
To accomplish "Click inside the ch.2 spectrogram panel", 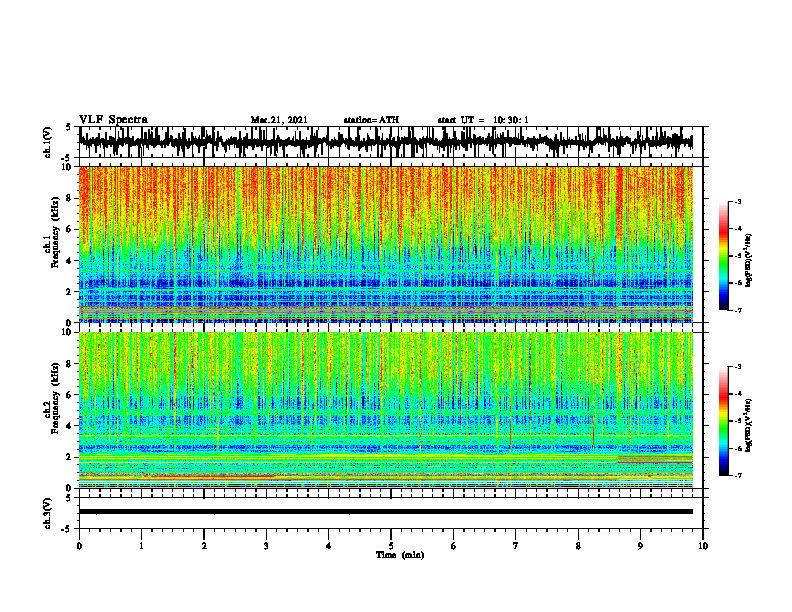I will point(385,410).
